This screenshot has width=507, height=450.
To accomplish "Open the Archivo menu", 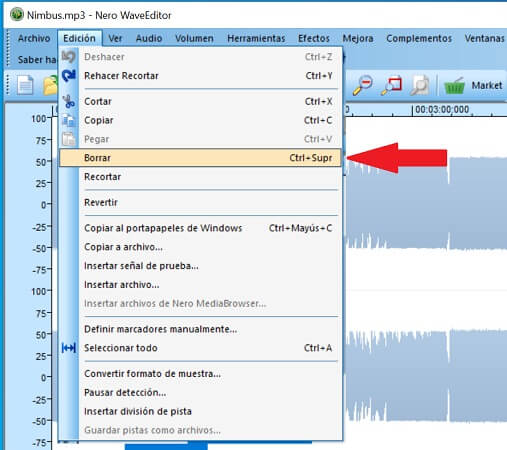I will tap(34, 38).
